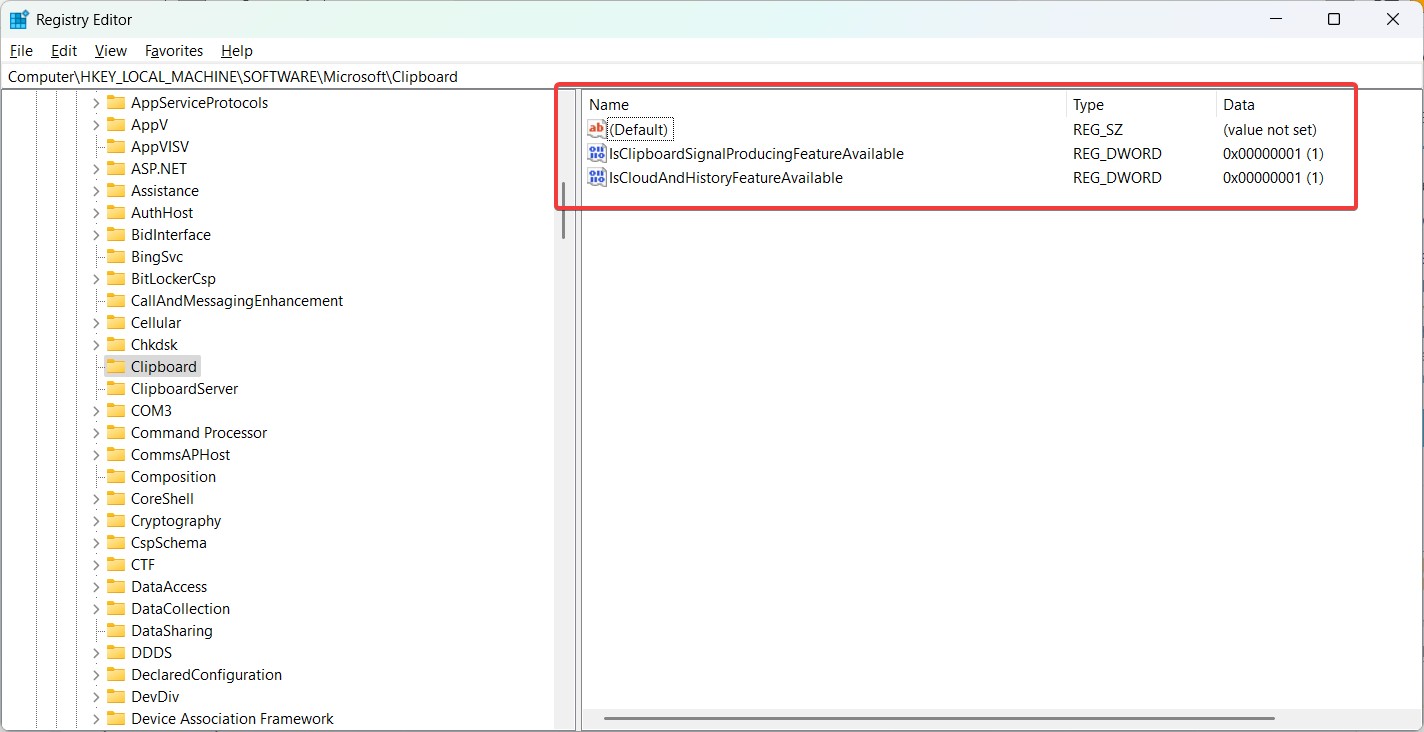Expand the CspSchema key
The height and width of the screenshot is (732, 1424).
[x=96, y=542]
